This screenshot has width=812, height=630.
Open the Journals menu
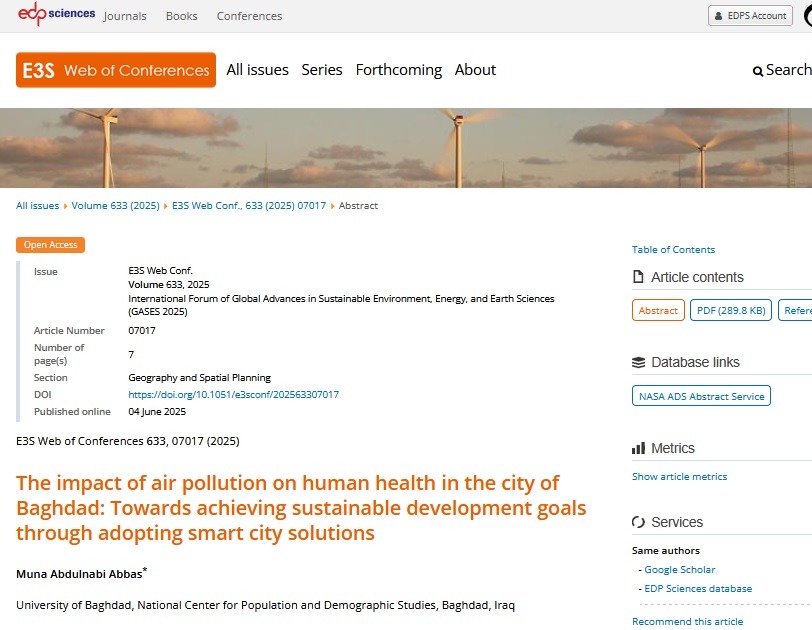coord(125,16)
